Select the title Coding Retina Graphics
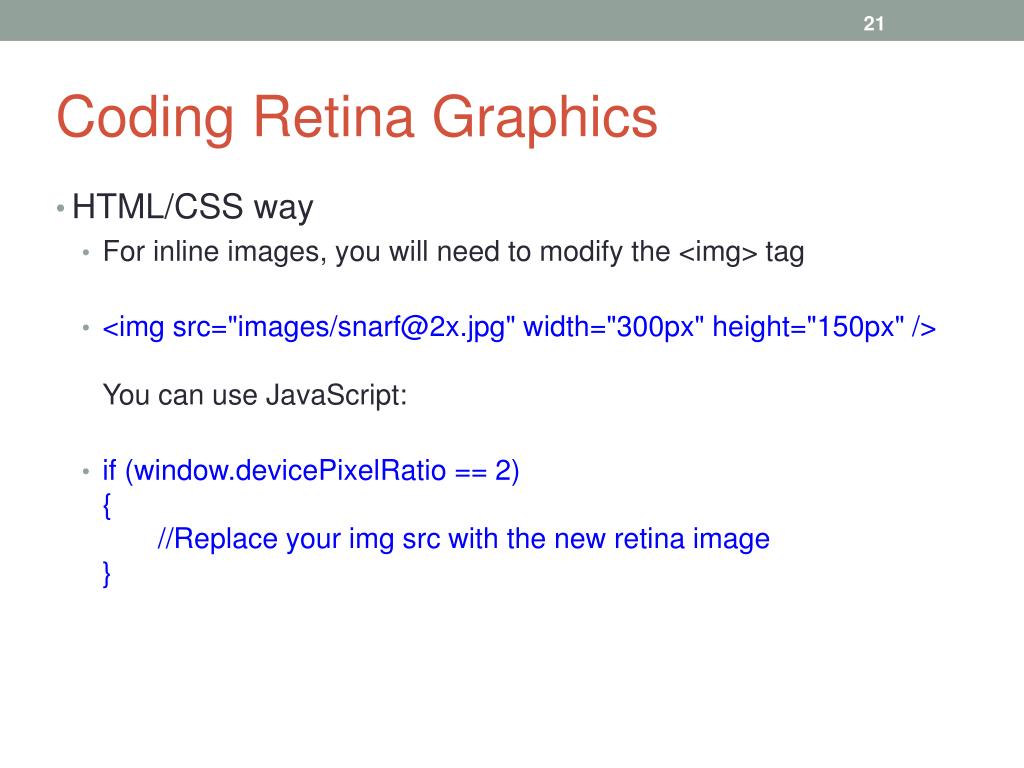Image resolution: width=1024 pixels, height=768 pixels. pyautogui.click(x=357, y=118)
